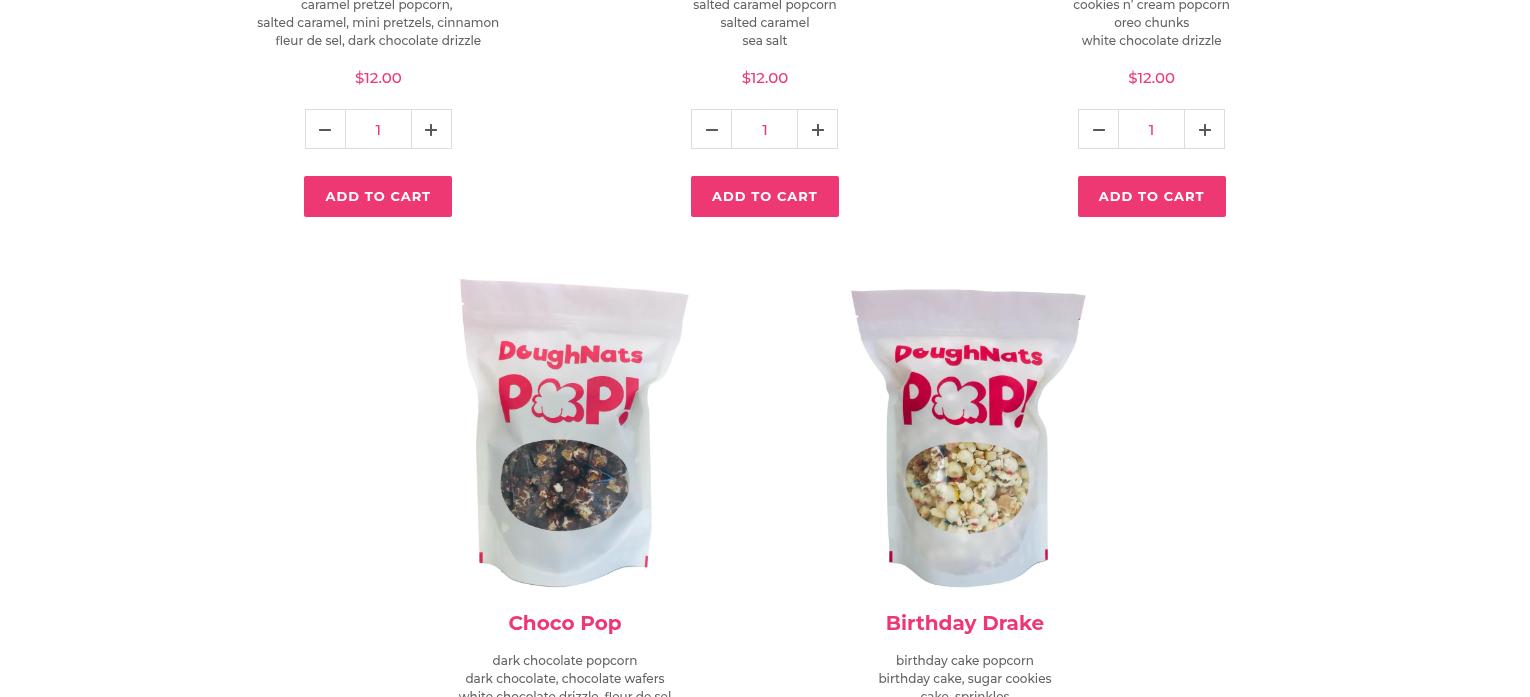Viewport: 1530px width, 697px height.
Task: Add caramel pretzel popcorn to cart
Action: click(378, 196)
